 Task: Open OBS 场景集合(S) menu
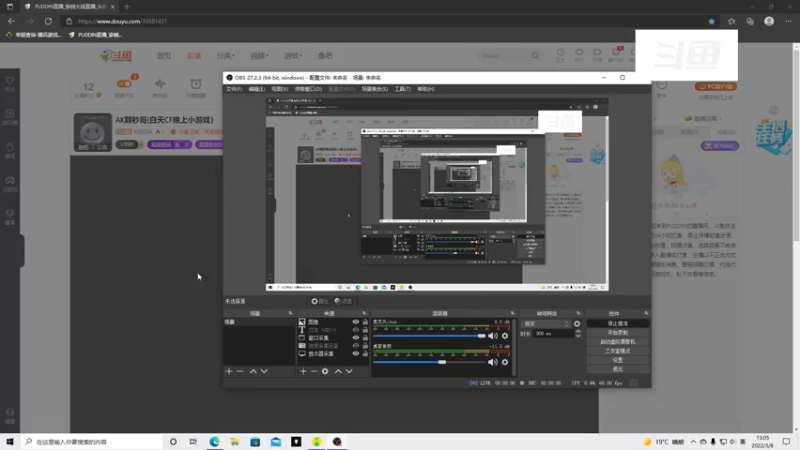tap(374, 89)
